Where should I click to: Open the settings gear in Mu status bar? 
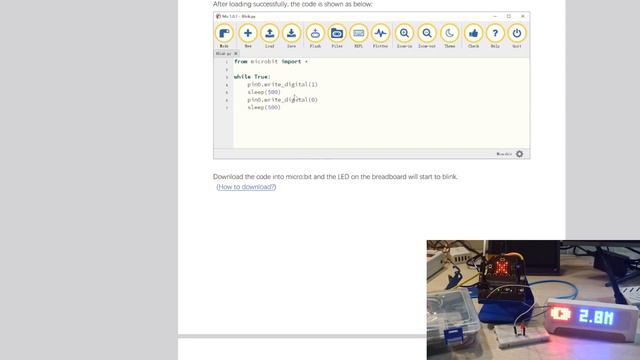[x=519, y=154]
